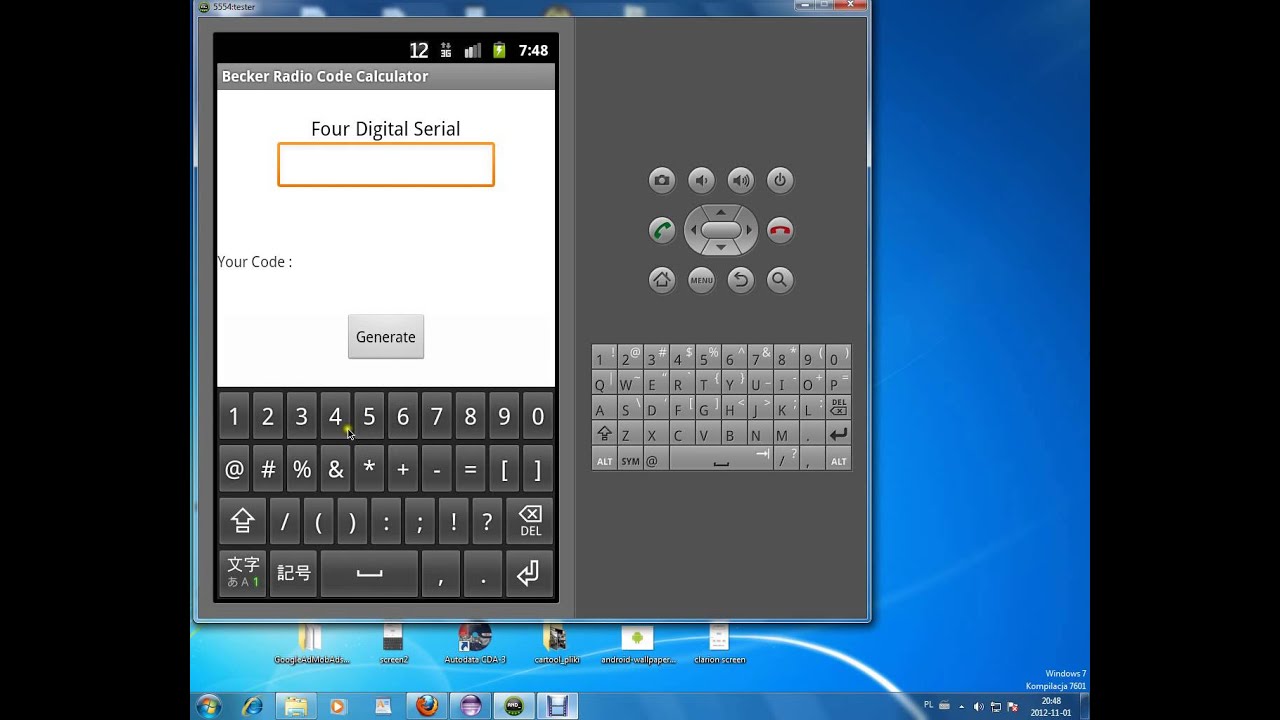The width and height of the screenshot is (1280, 720).
Task: Open Internet Explorer from the taskbar
Action: 253,705
